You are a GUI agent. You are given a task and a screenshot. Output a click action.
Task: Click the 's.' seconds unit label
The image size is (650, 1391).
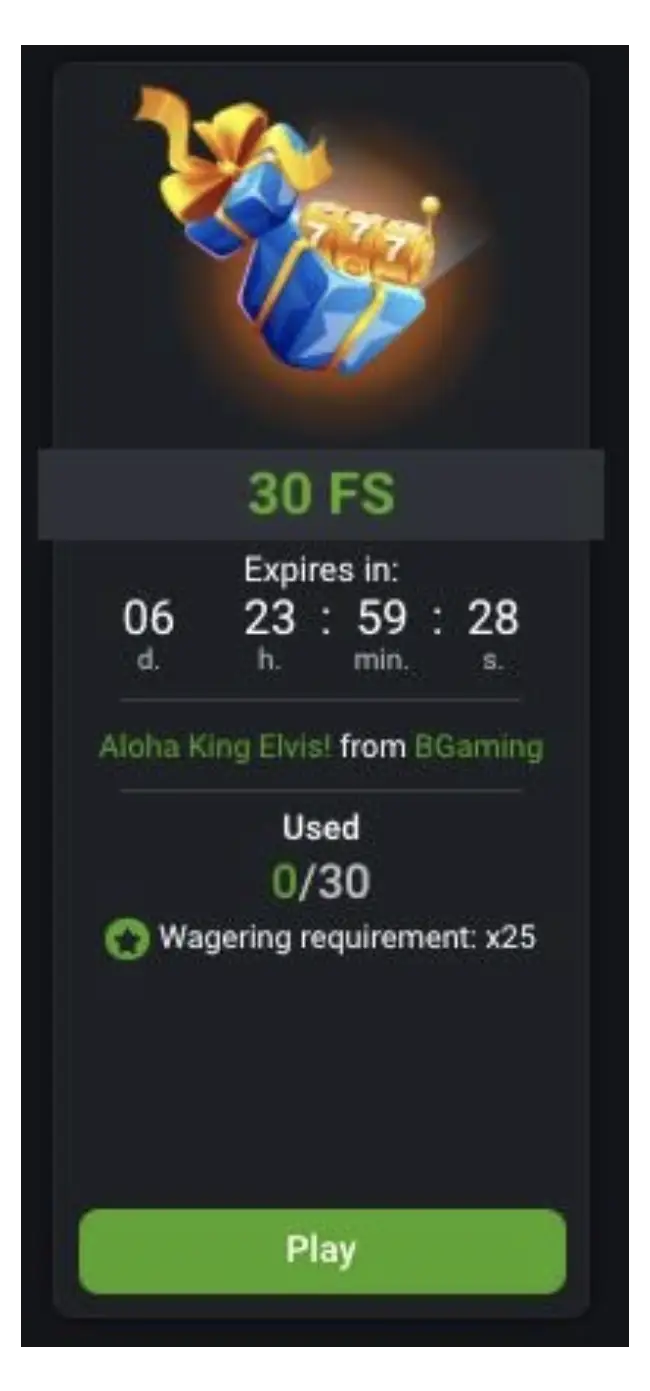(492, 661)
